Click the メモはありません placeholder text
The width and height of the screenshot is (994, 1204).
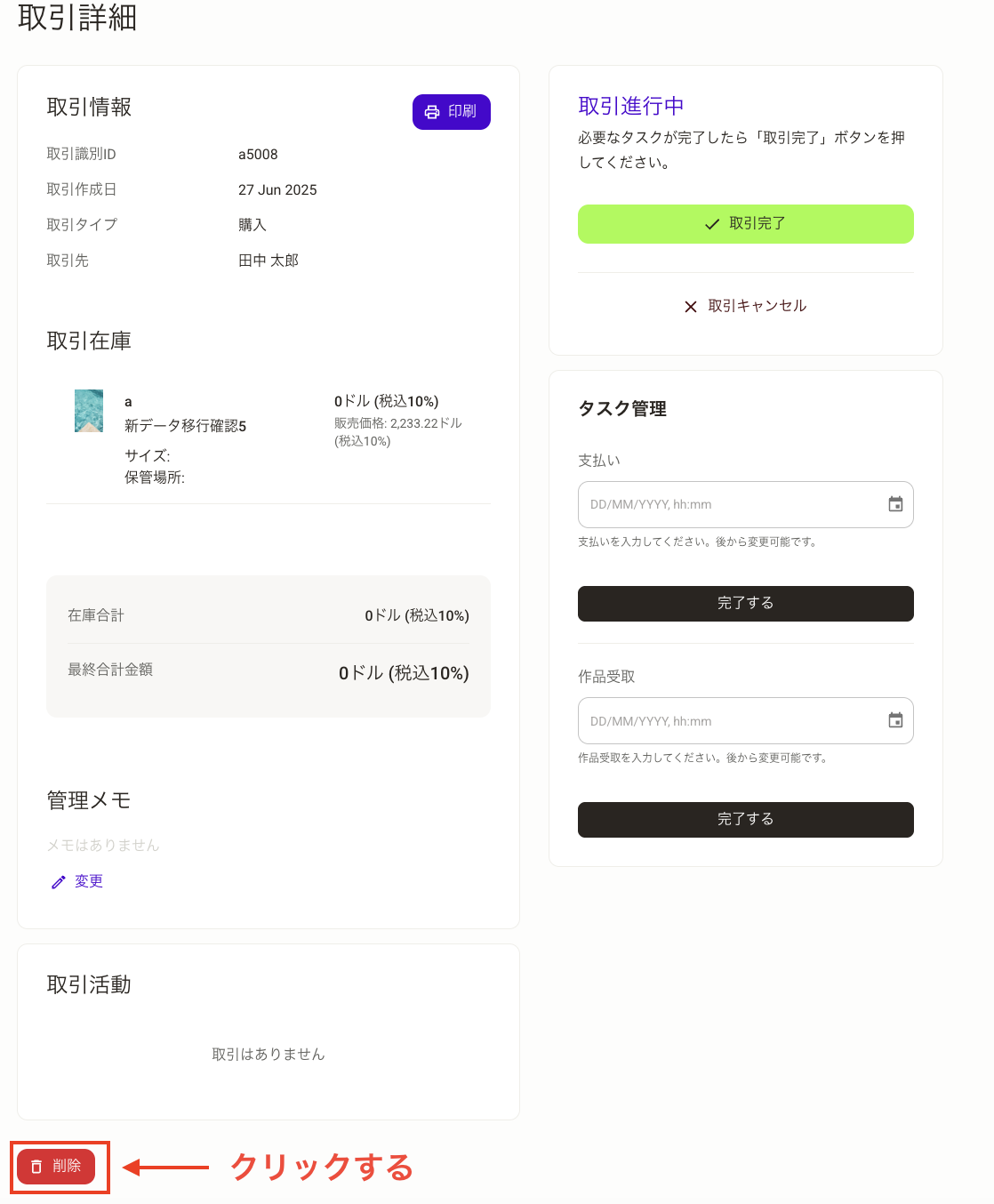103,845
